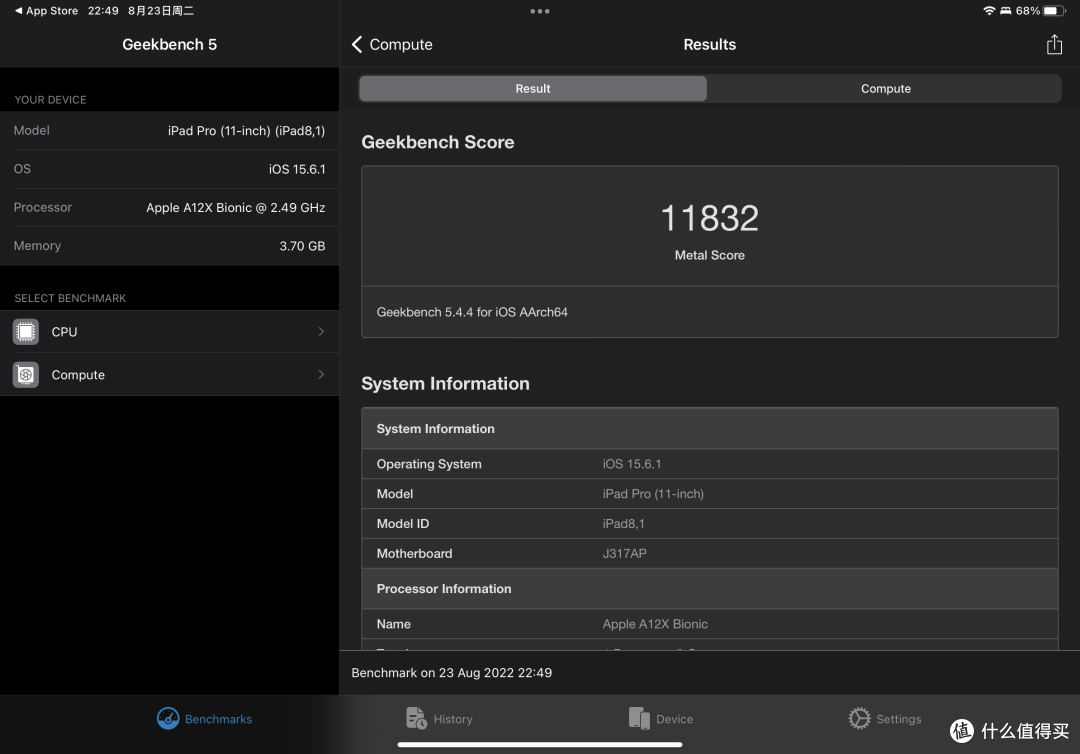Select the Compute benchmark icon
The height and width of the screenshot is (754, 1080).
25,374
